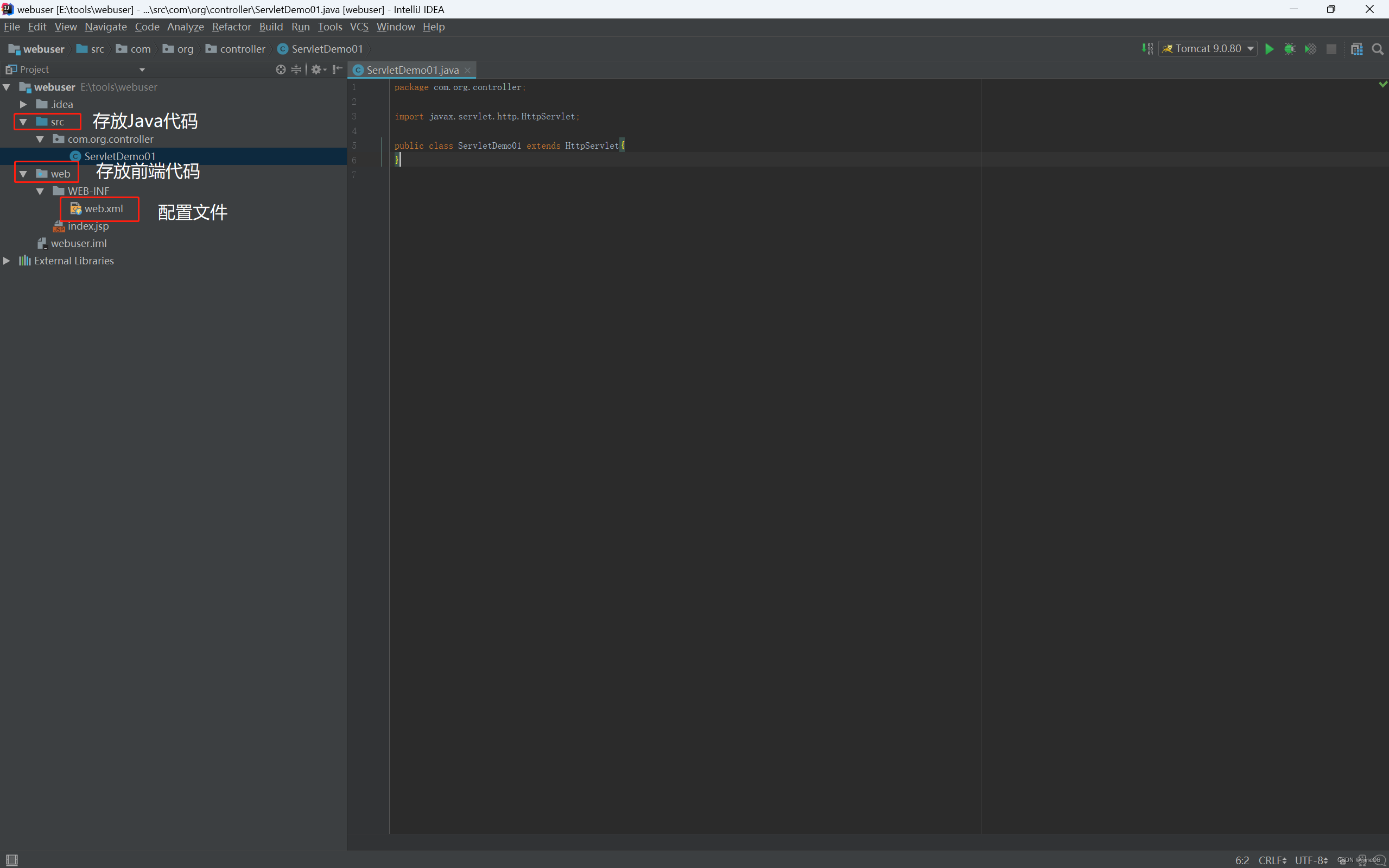
Task: Stop the running process with the Stop icon
Action: tap(1331, 49)
